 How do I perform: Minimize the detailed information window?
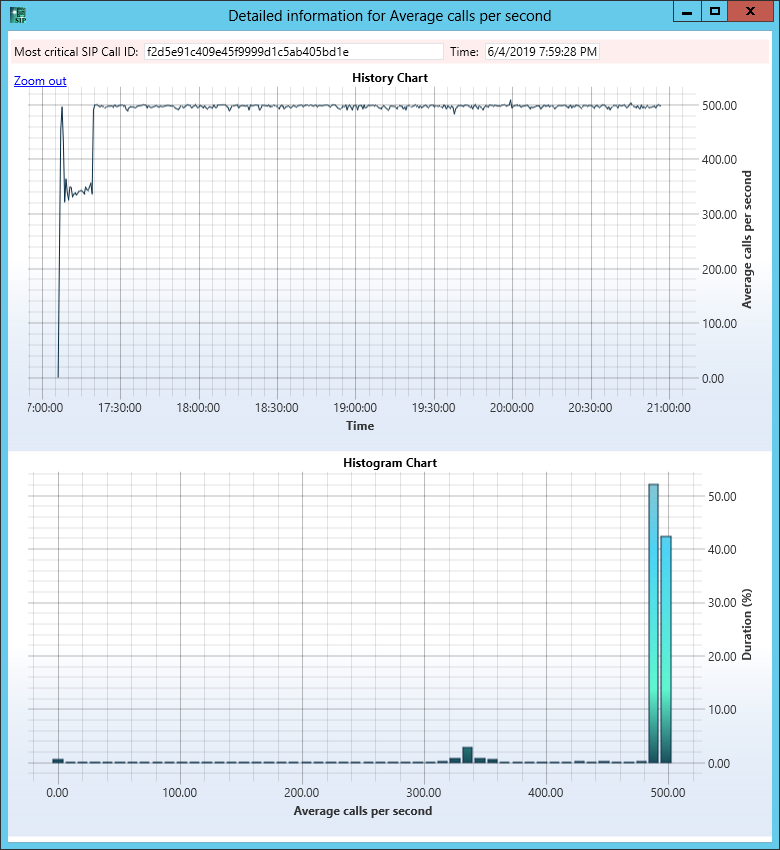coord(687,11)
